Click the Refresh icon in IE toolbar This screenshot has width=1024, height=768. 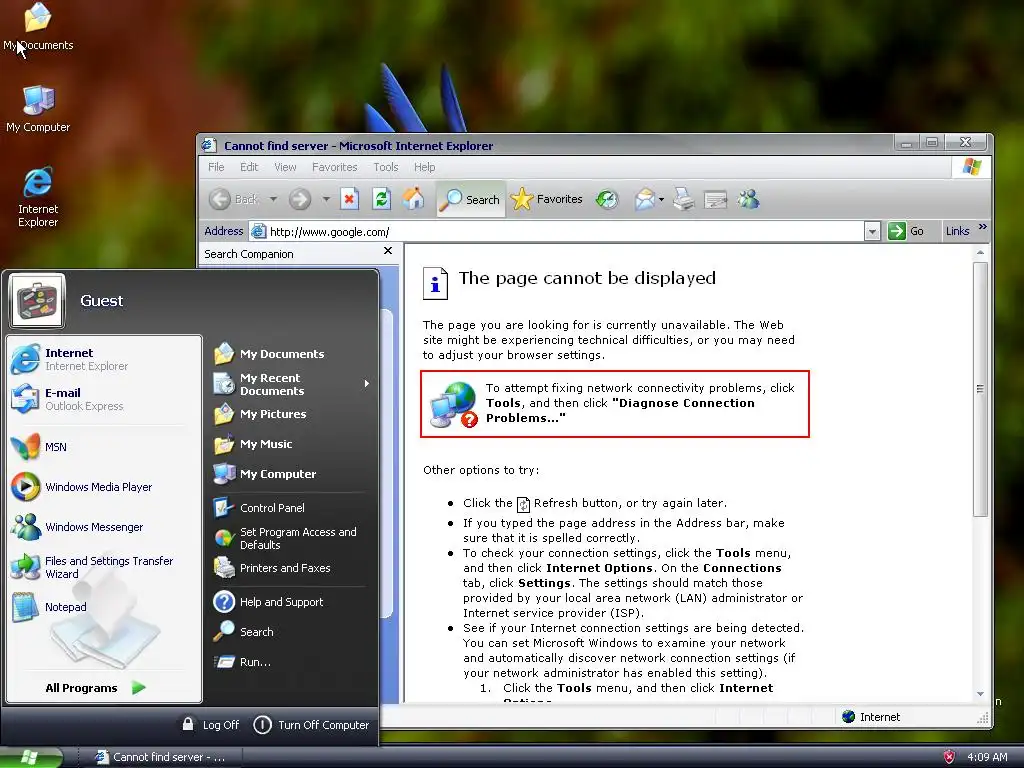[x=381, y=199]
